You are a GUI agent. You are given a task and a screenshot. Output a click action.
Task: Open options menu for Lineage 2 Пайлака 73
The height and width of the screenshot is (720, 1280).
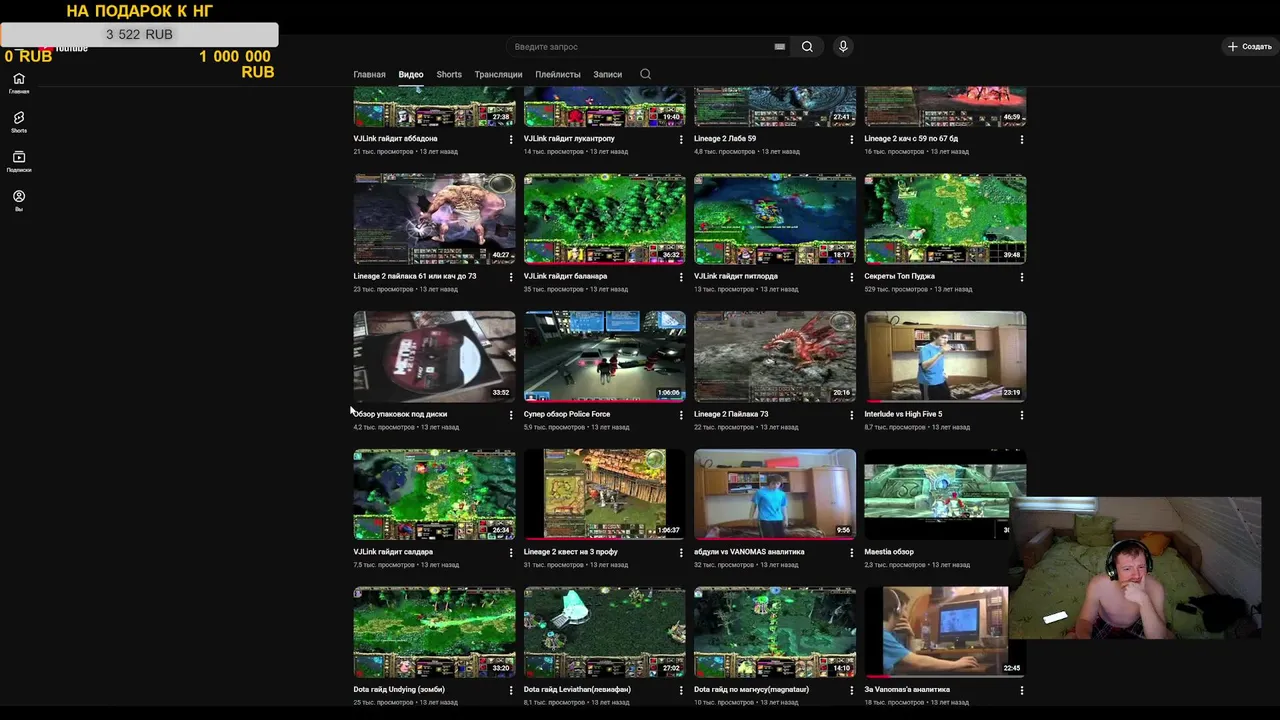click(x=851, y=414)
